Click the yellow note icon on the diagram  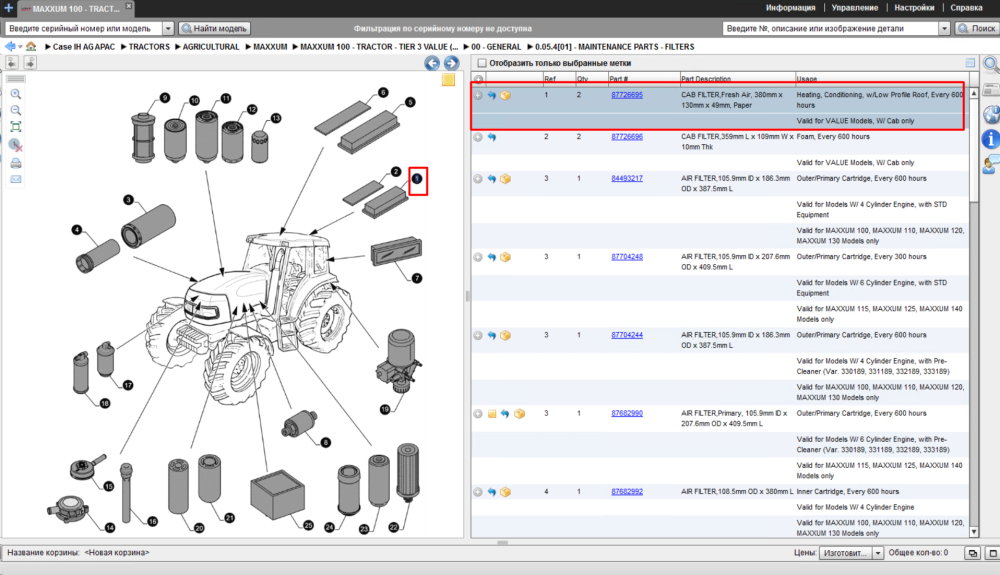(448, 80)
